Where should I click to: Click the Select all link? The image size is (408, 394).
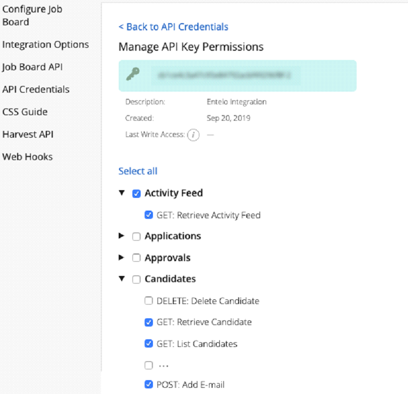pos(138,171)
